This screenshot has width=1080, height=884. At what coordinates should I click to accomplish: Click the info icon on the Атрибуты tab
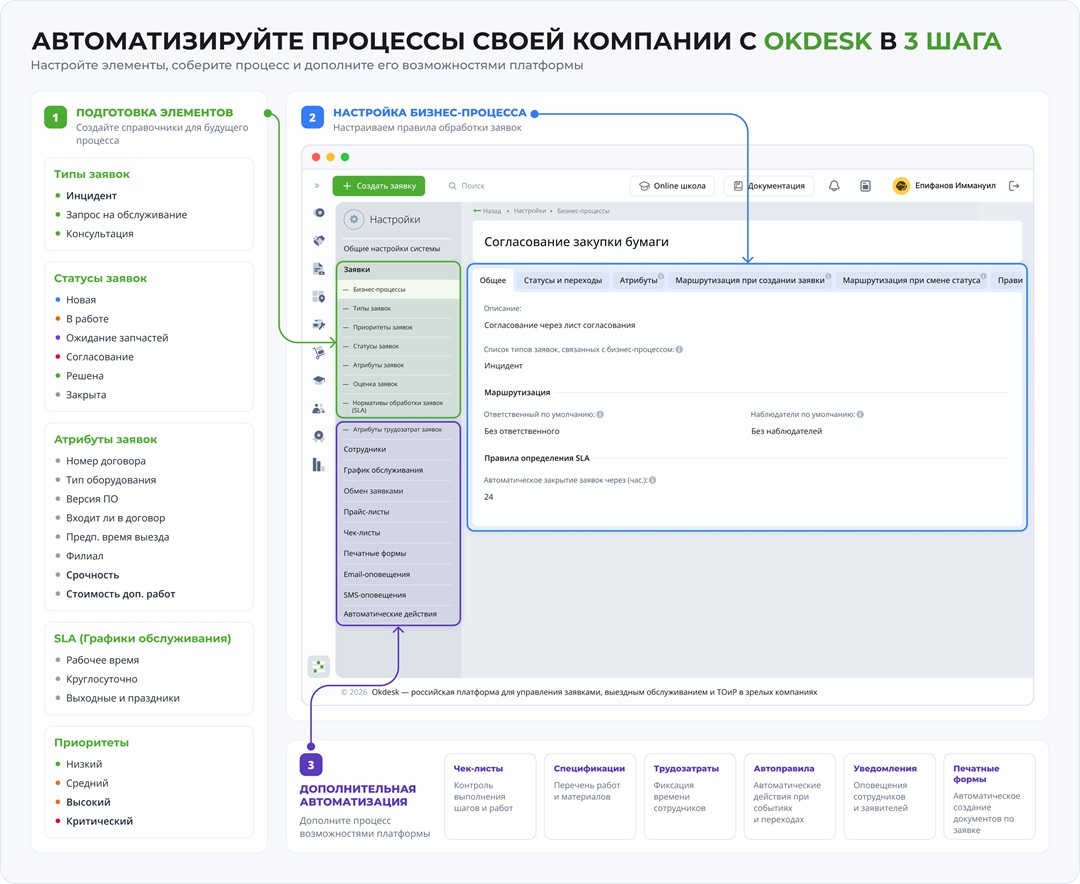click(x=661, y=277)
